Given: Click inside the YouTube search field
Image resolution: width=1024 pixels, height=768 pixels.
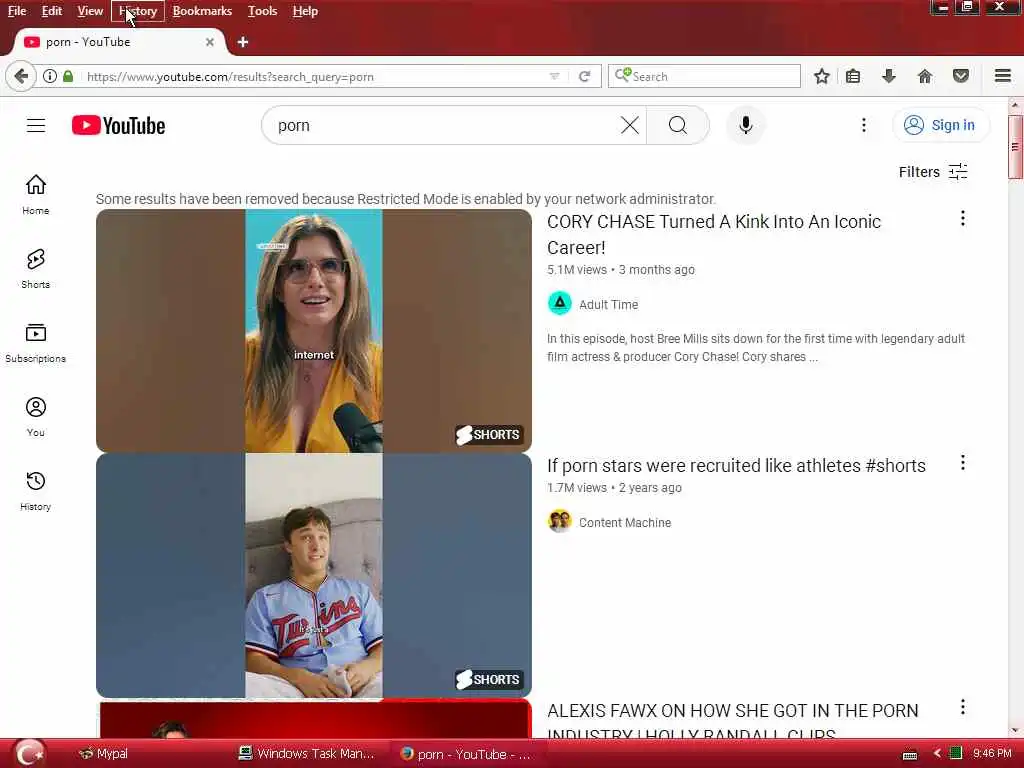Looking at the screenshot, I should [x=444, y=125].
